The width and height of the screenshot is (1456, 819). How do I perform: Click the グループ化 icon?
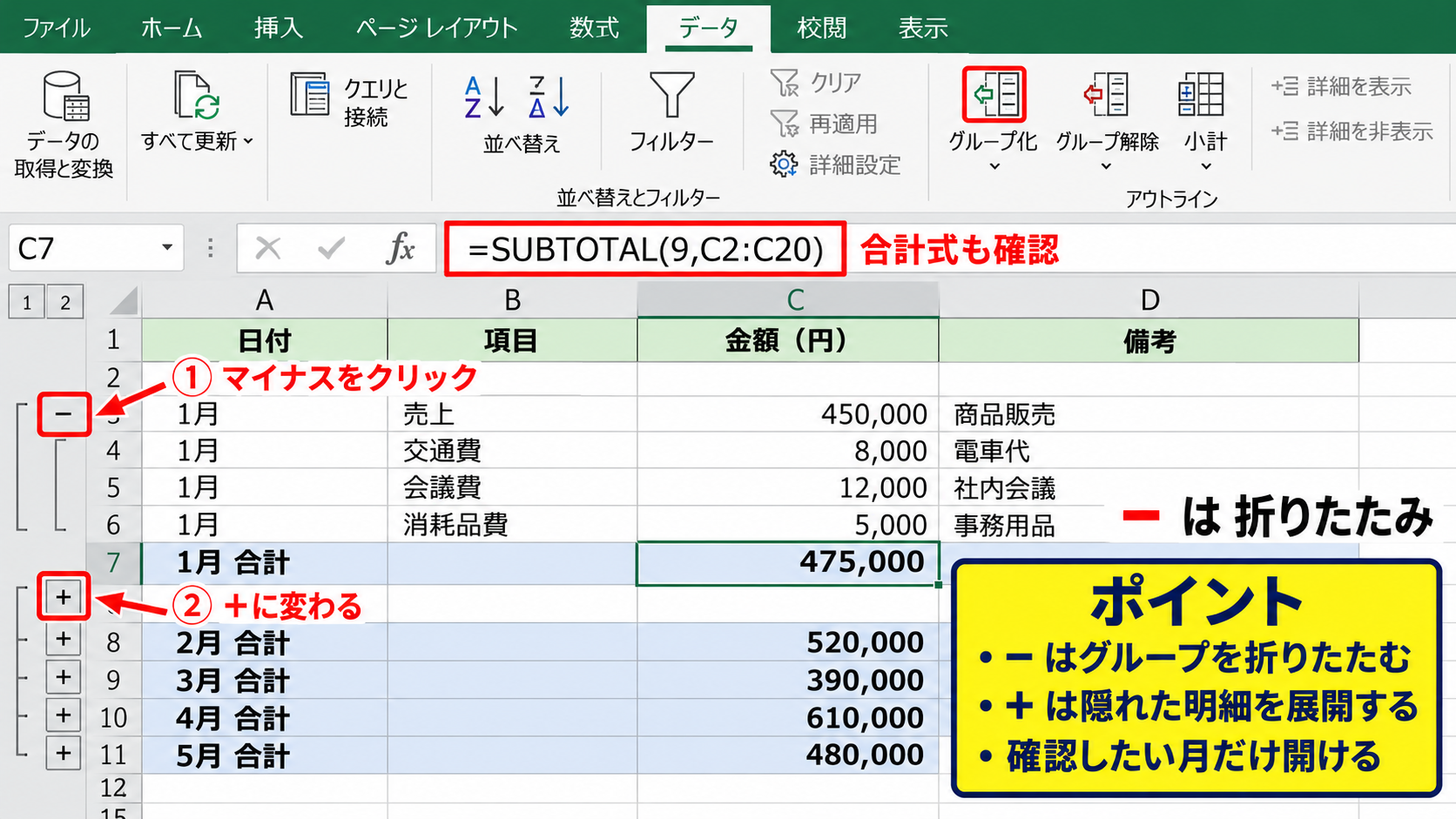tap(994, 94)
